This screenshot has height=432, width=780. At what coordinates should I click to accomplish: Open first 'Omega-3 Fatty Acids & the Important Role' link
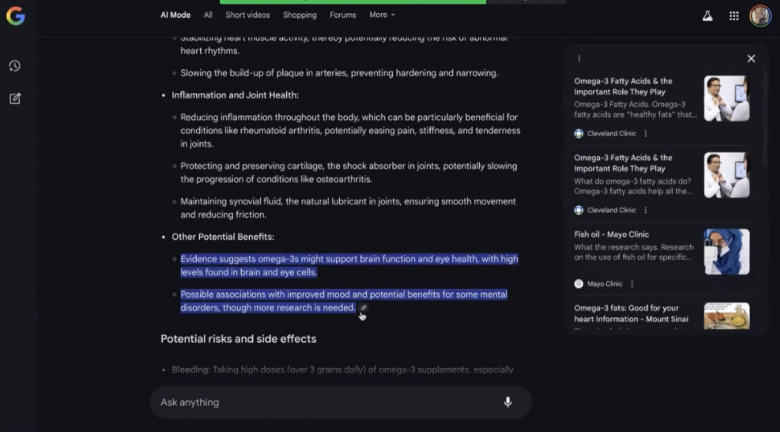[623, 86]
